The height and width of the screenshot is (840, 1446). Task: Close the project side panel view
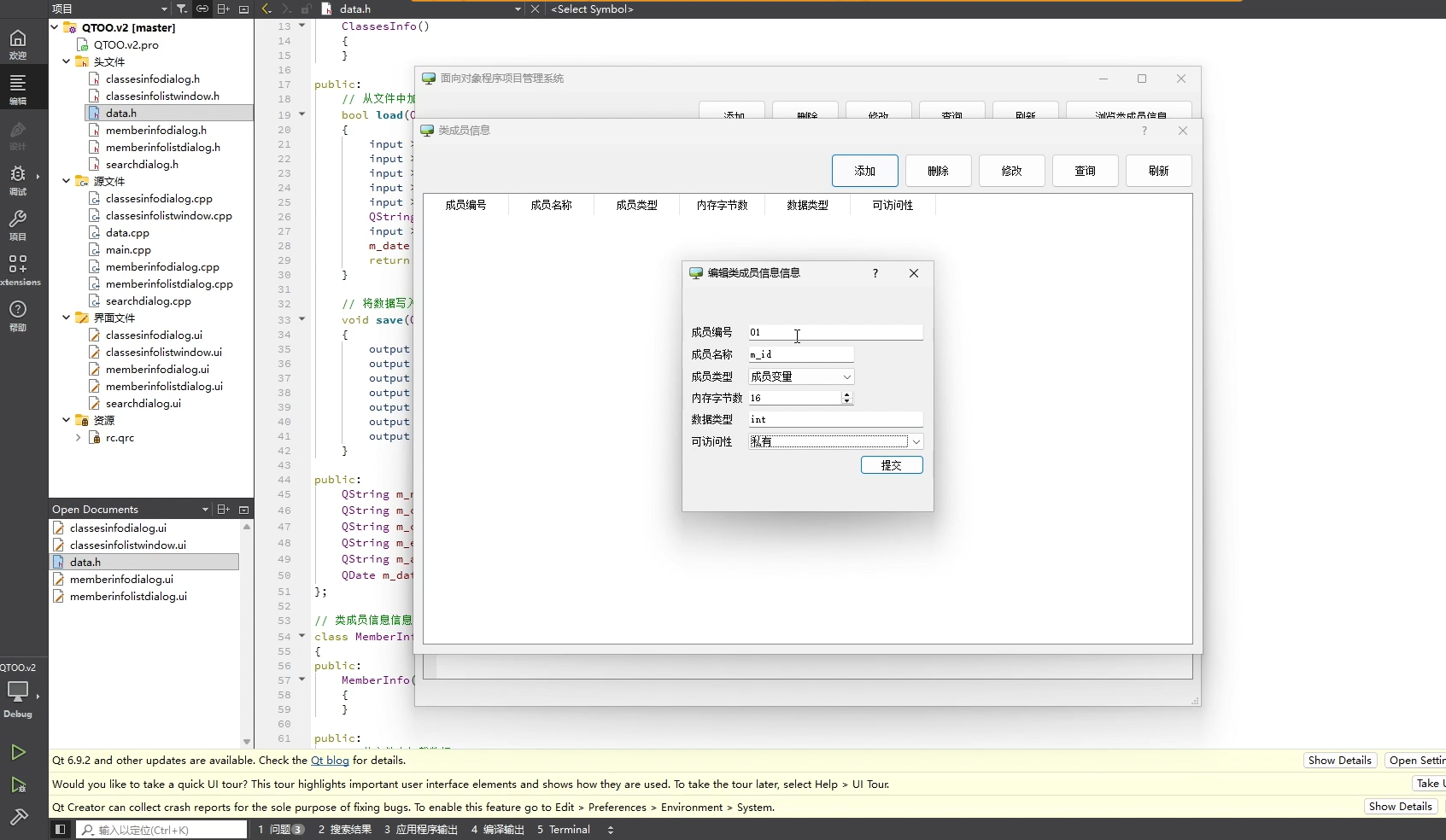243,9
